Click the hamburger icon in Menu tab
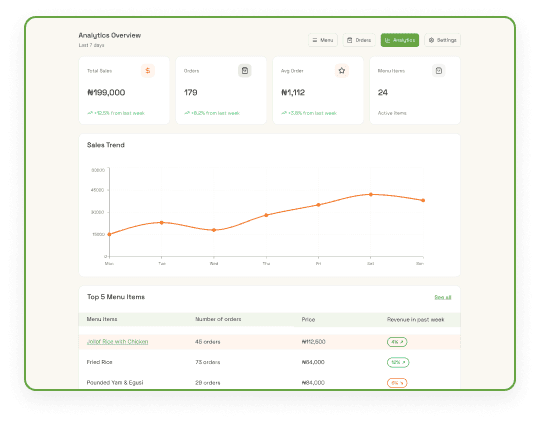 point(314,40)
